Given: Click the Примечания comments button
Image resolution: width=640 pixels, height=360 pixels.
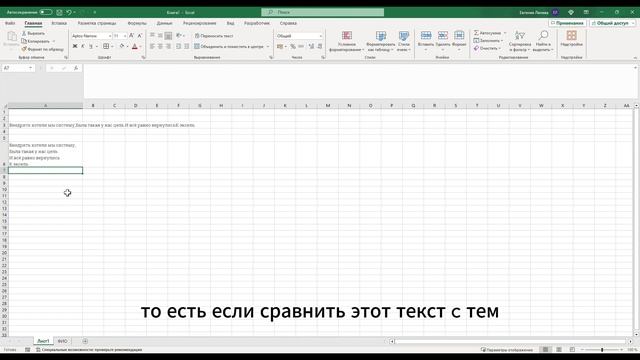Looking at the screenshot, I should (x=567, y=23).
